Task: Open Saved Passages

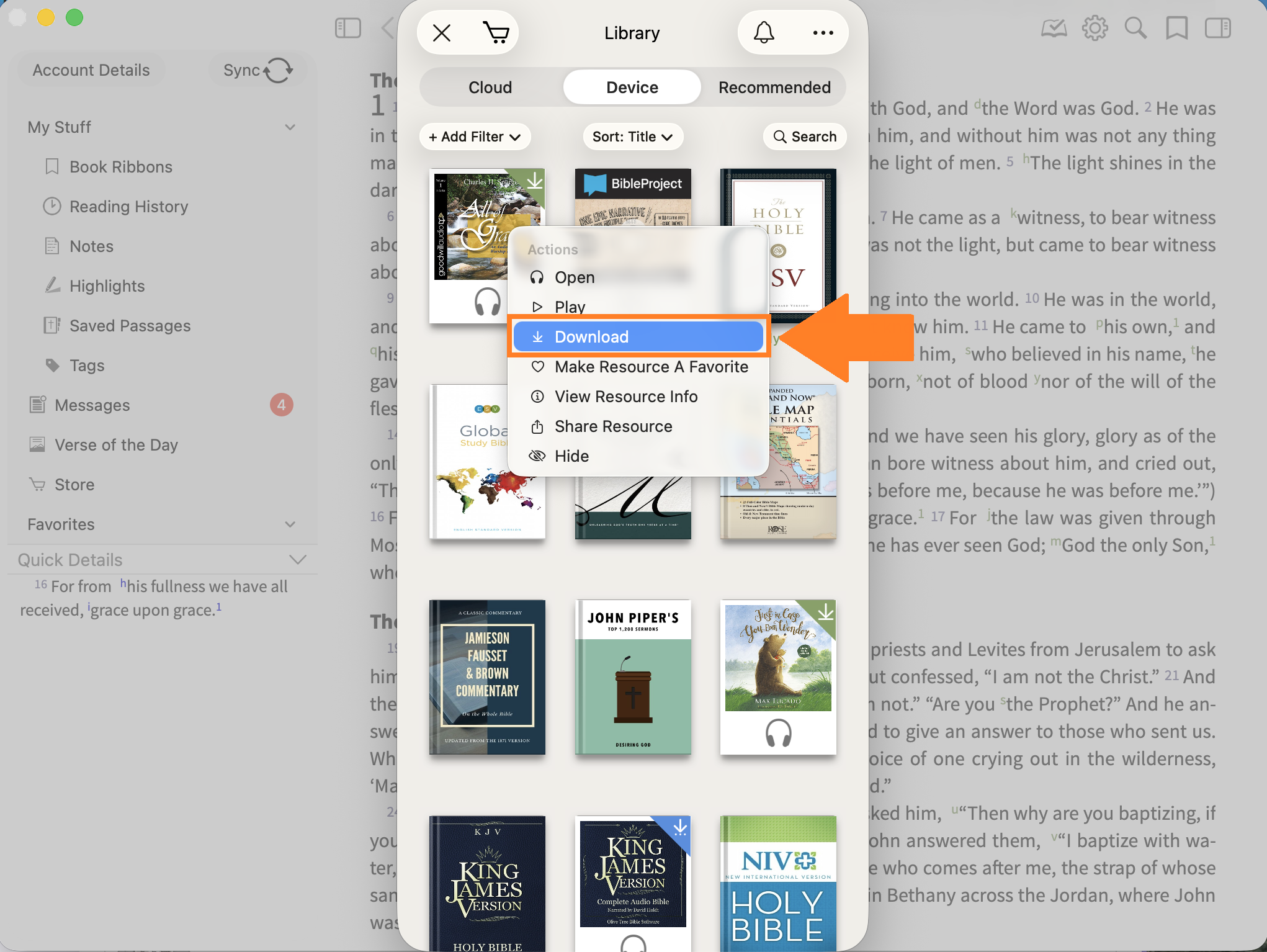Action: (x=130, y=326)
